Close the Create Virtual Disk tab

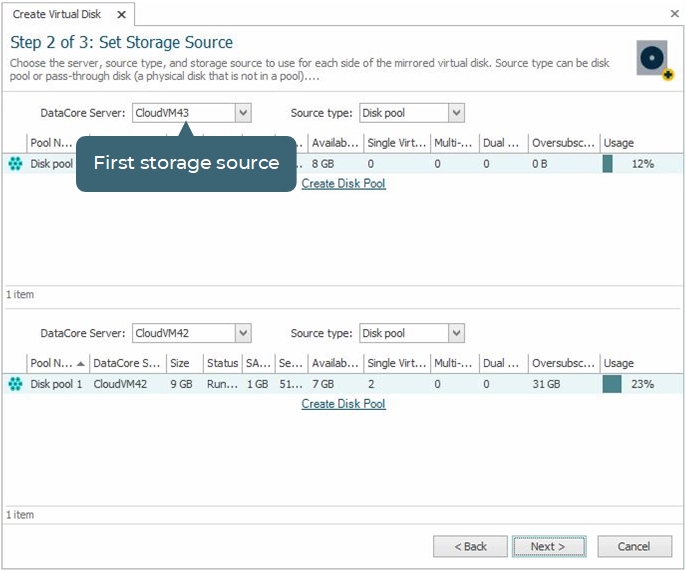click(x=122, y=15)
